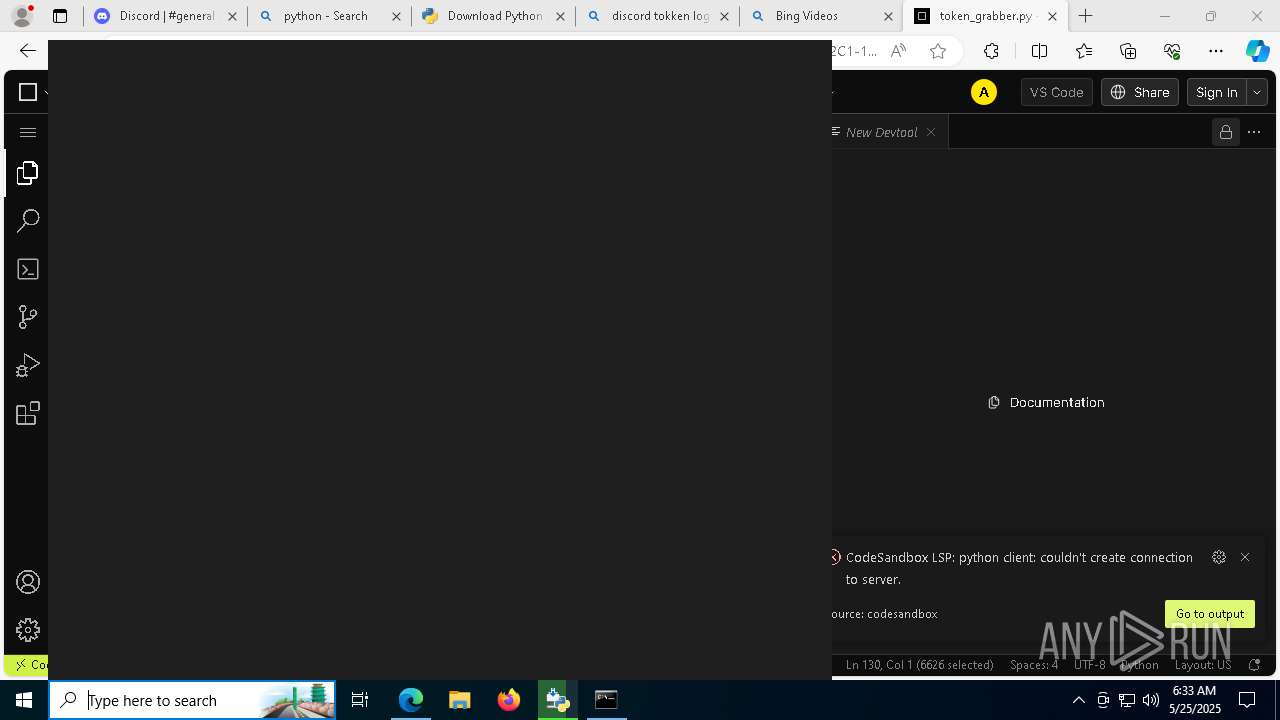Click the 'Go to output' button
Screen dimensions: 1280x720
tap(1210, 614)
